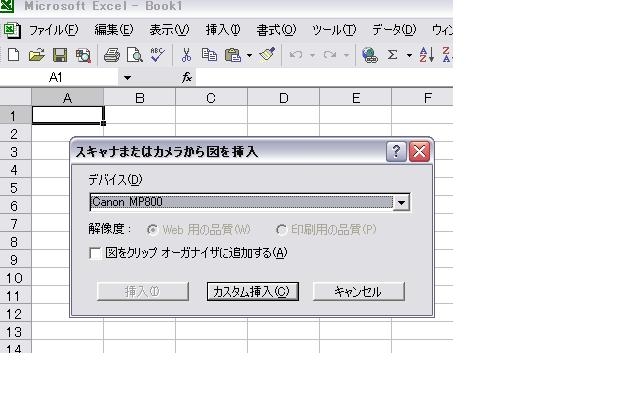Select cell A1
Screen dimensions: 640x400
68,115
